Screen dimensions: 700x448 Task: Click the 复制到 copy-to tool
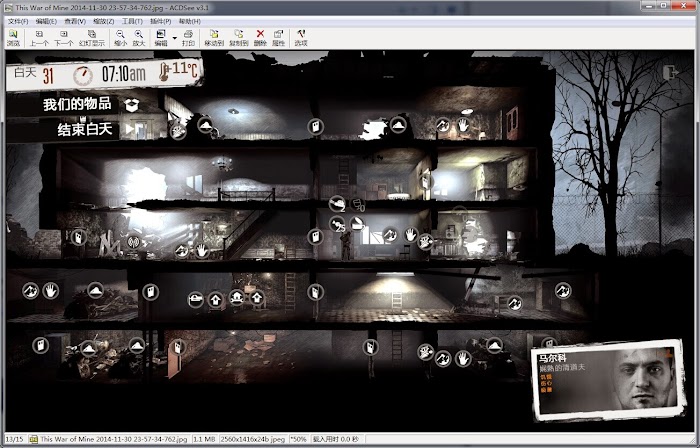pyautogui.click(x=239, y=38)
